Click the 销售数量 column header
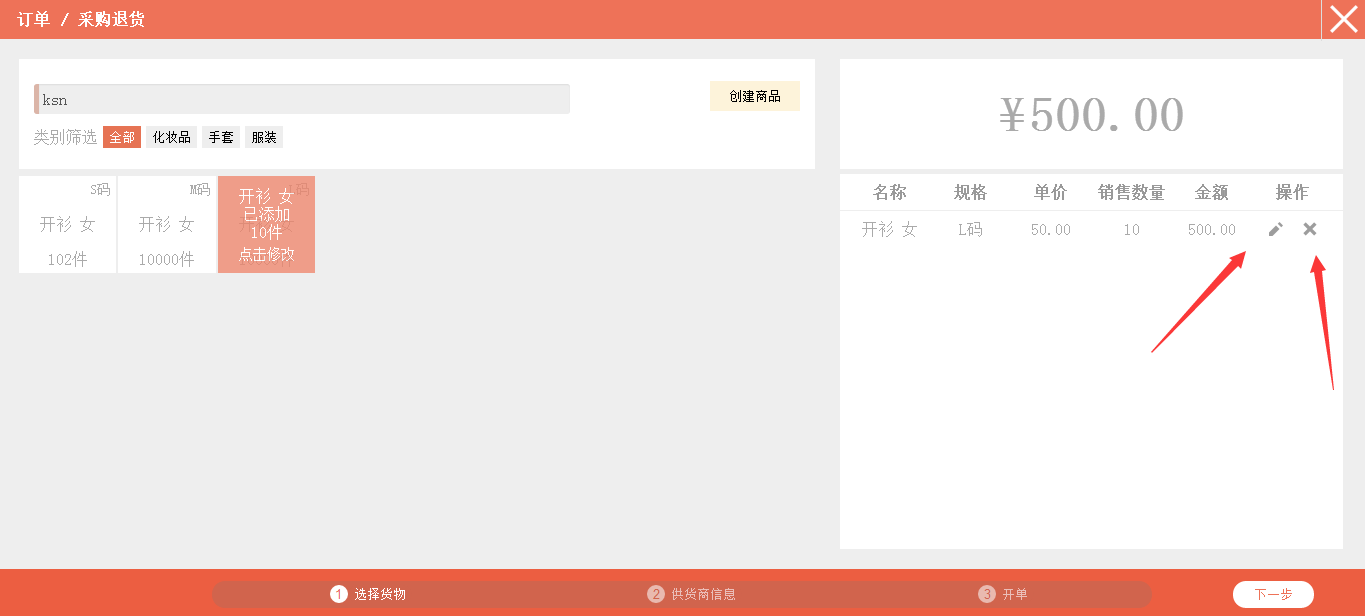The width and height of the screenshot is (1365, 616). coord(1131,193)
